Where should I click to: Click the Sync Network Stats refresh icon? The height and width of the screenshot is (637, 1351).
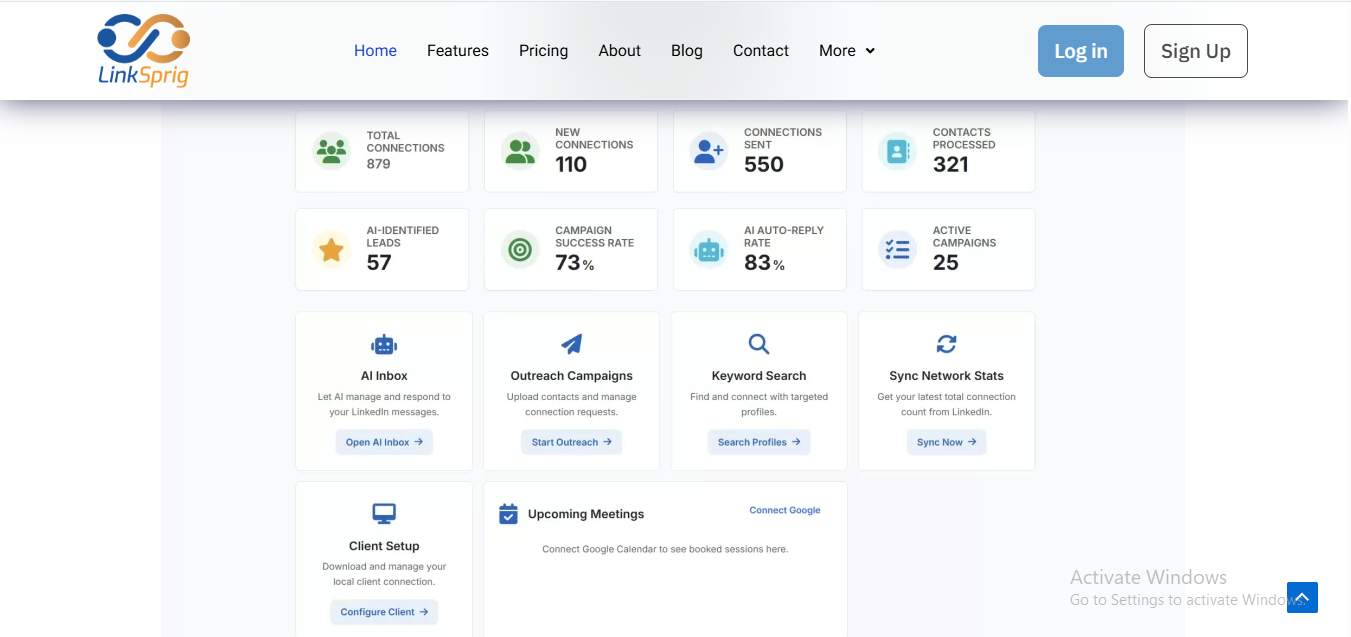(946, 344)
